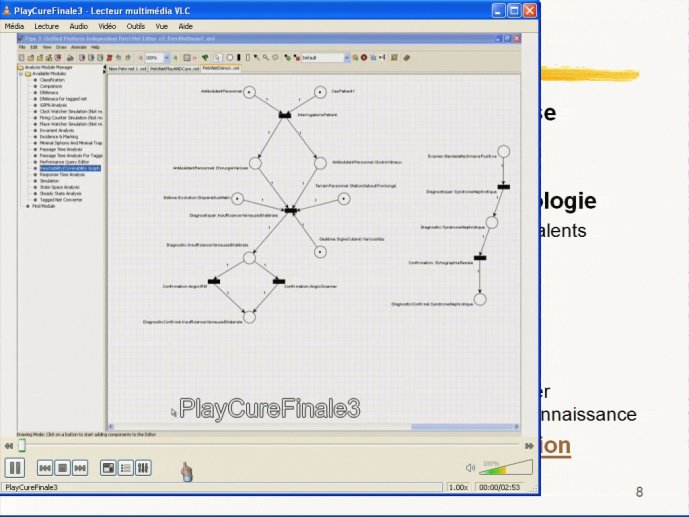The image size is (689, 517).
Task: Click the 00:00/02:53 elapsed time display
Action: 500,488
